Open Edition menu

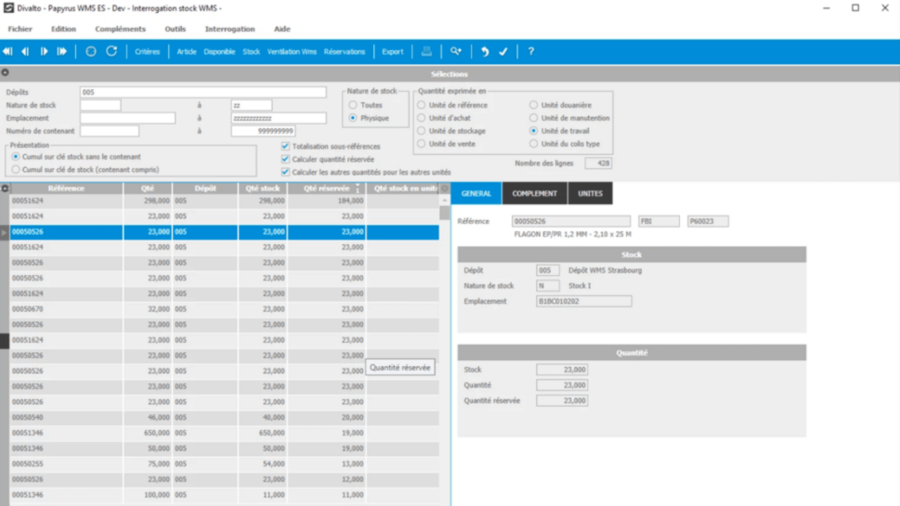(63, 29)
